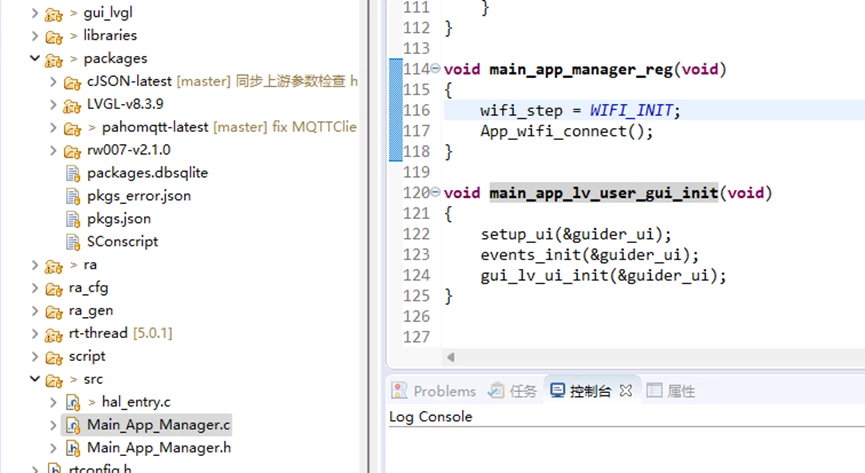865x473 pixels.
Task: Click the setup_ui(&guider_ui) line
Action: pos(576,234)
